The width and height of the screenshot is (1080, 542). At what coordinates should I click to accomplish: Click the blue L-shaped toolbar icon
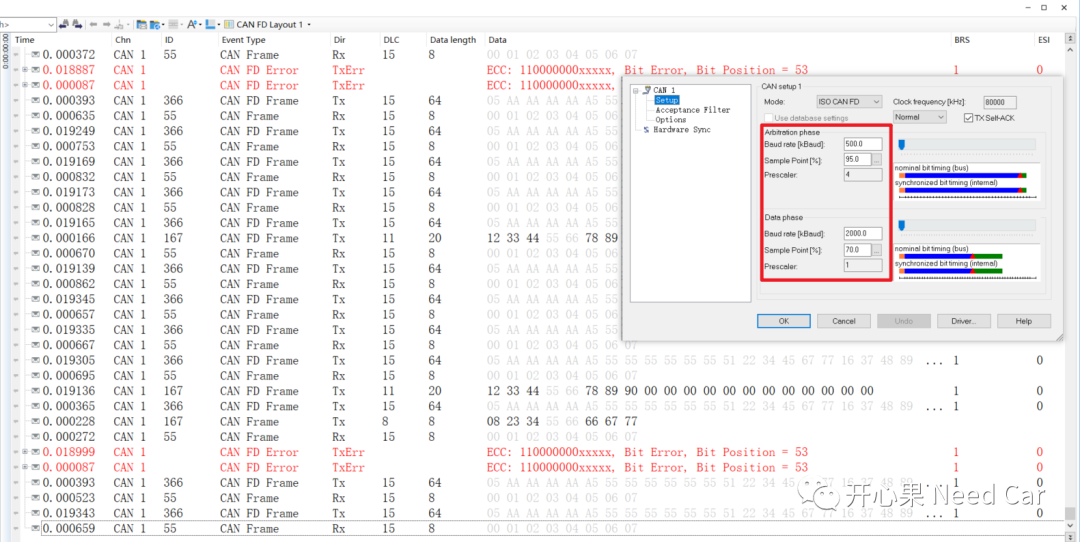[210, 24]
